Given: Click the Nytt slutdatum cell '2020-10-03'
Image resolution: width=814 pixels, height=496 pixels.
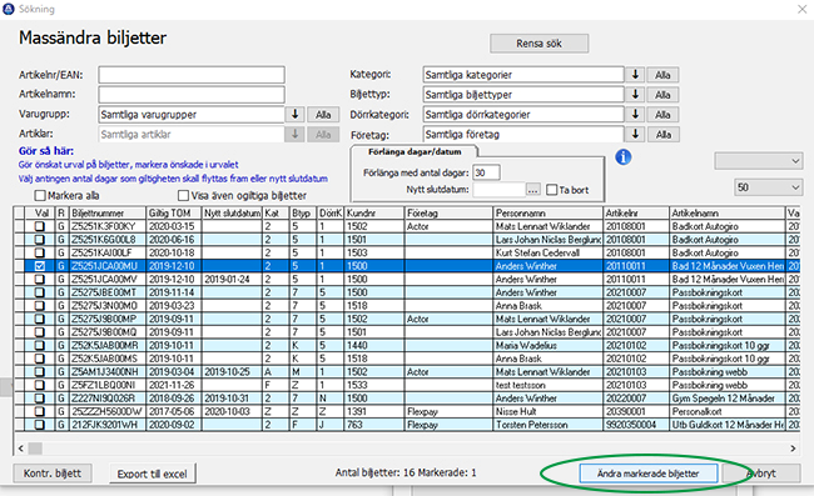Looking at the screenshot, I should (232, 412).
